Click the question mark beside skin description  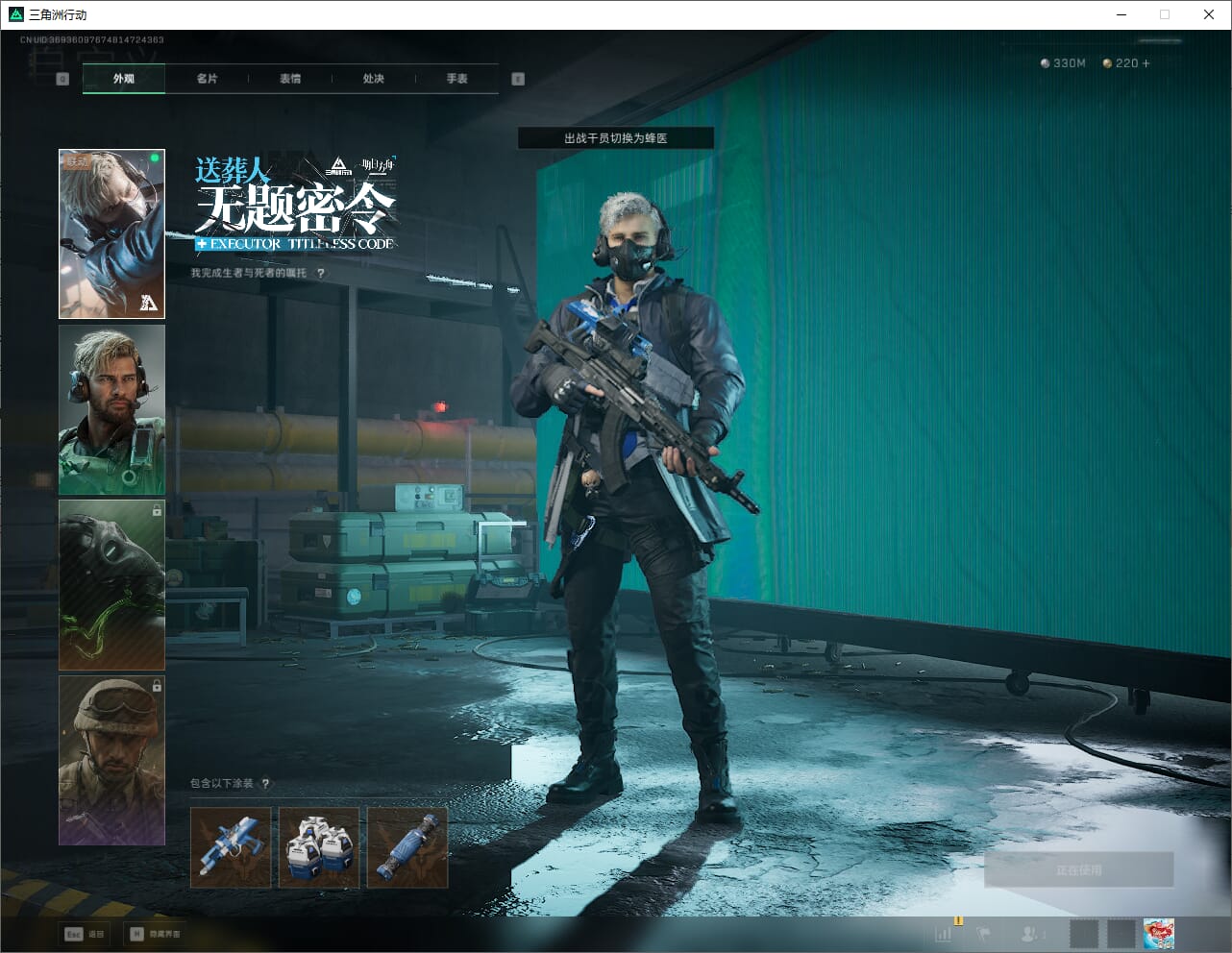click(321, 273)
